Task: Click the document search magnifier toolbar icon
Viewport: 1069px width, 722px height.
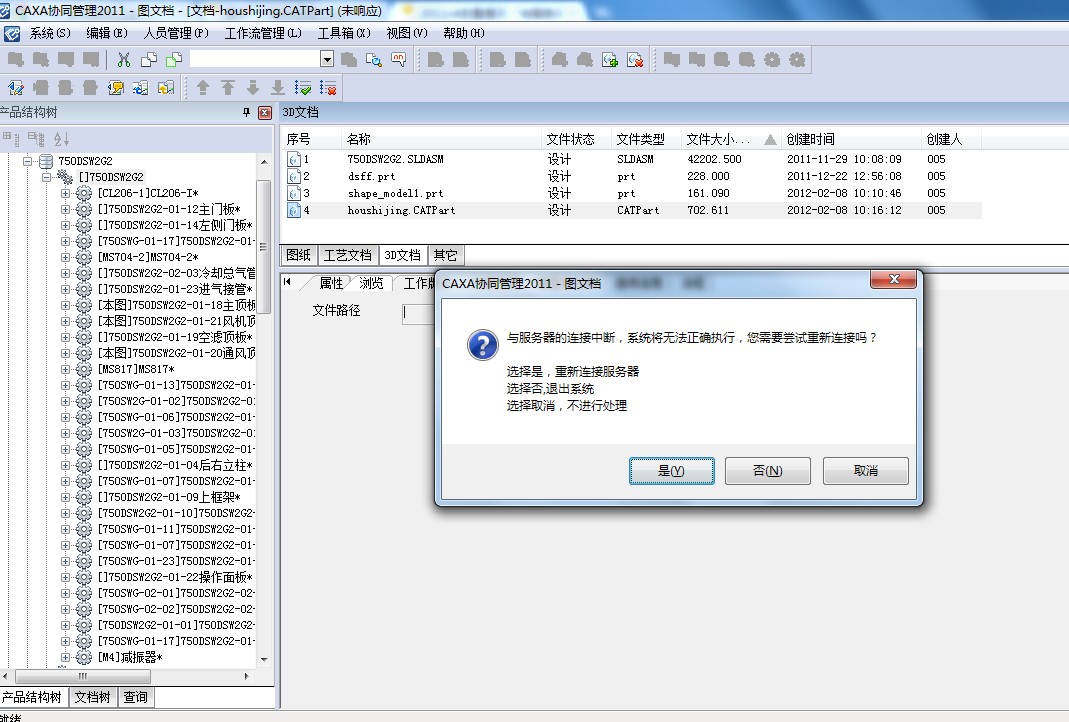Action: (x=374, y=60)
